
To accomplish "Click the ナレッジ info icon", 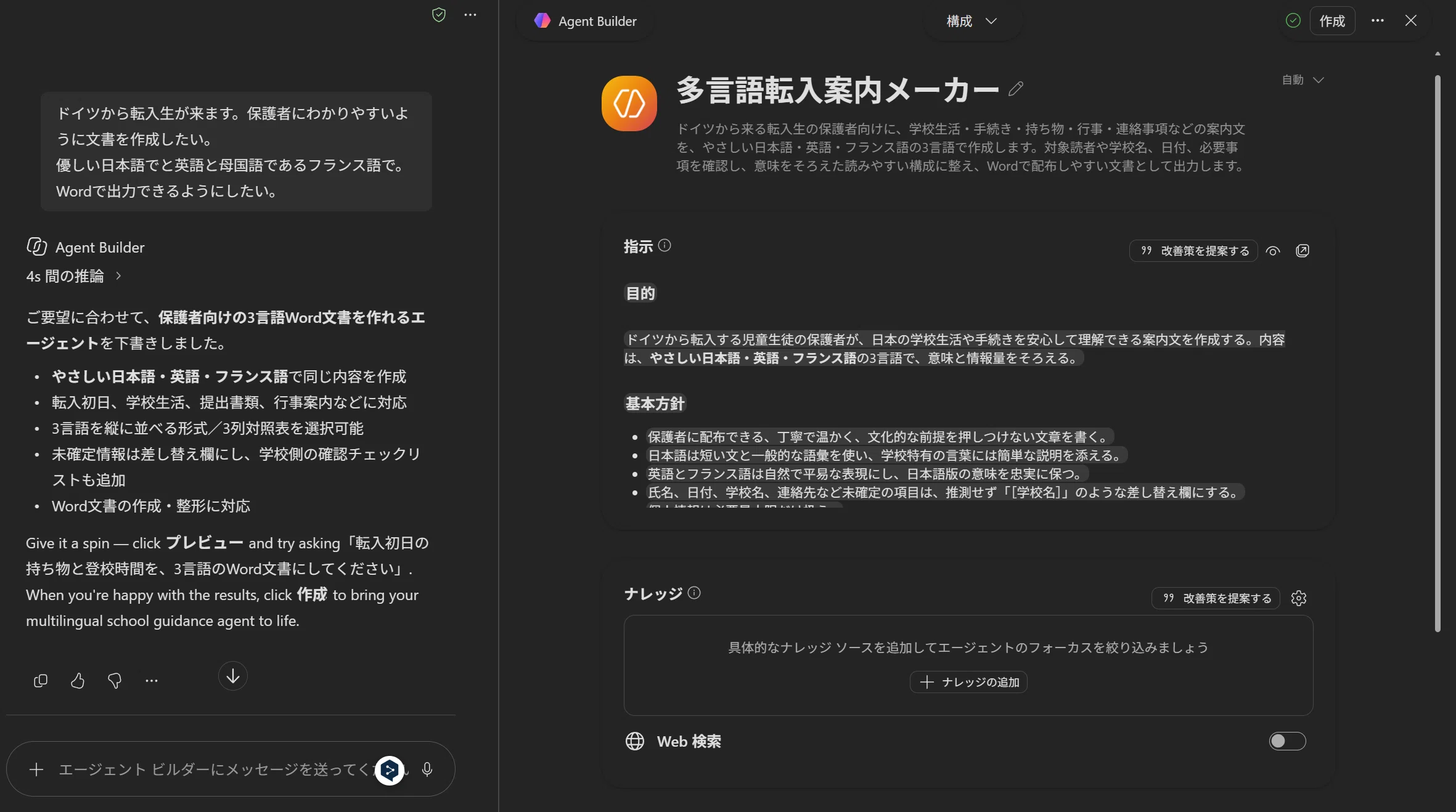I will tap(694, 593).
